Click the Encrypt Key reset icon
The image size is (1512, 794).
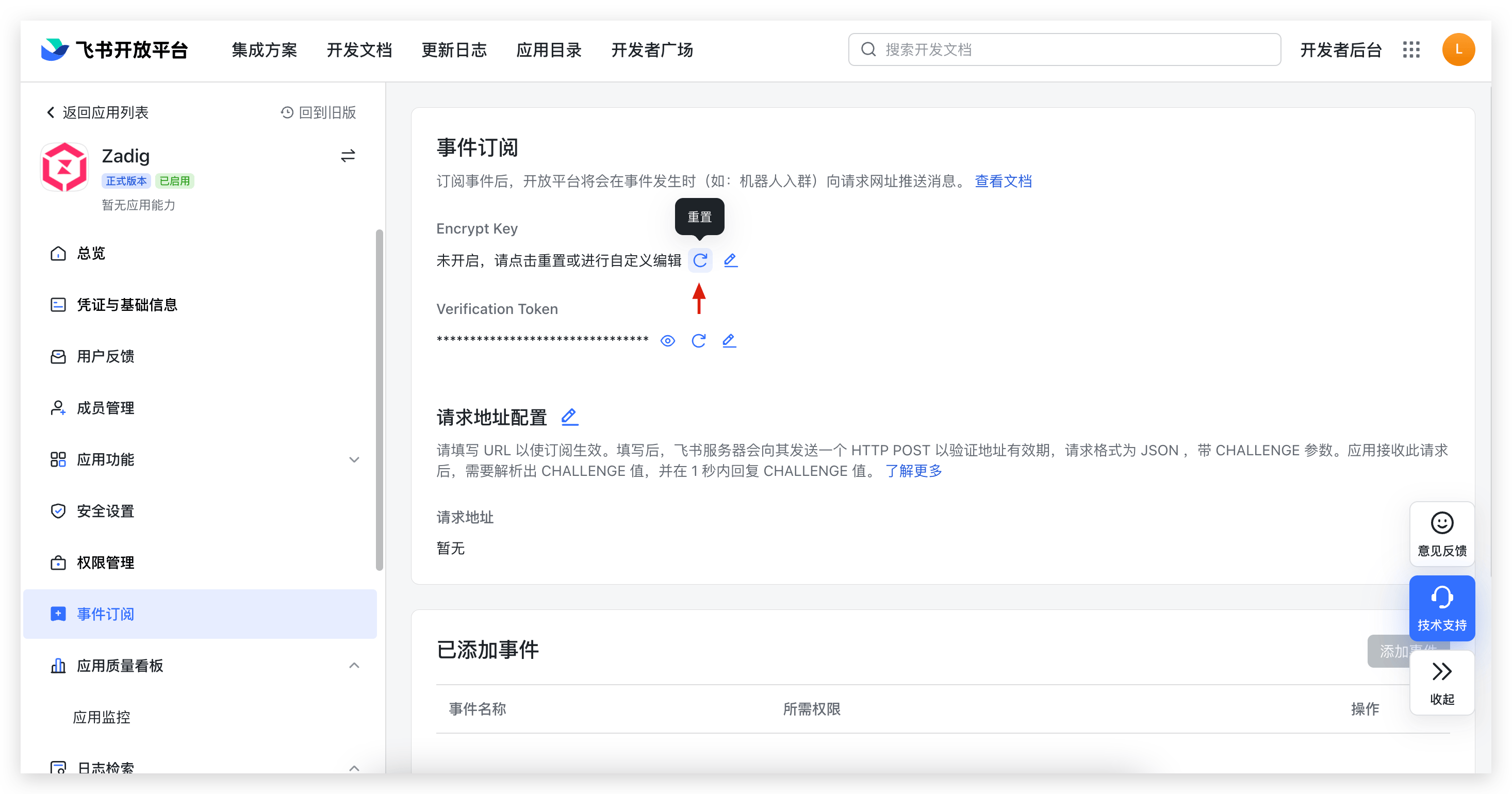(x=700, y=260)
